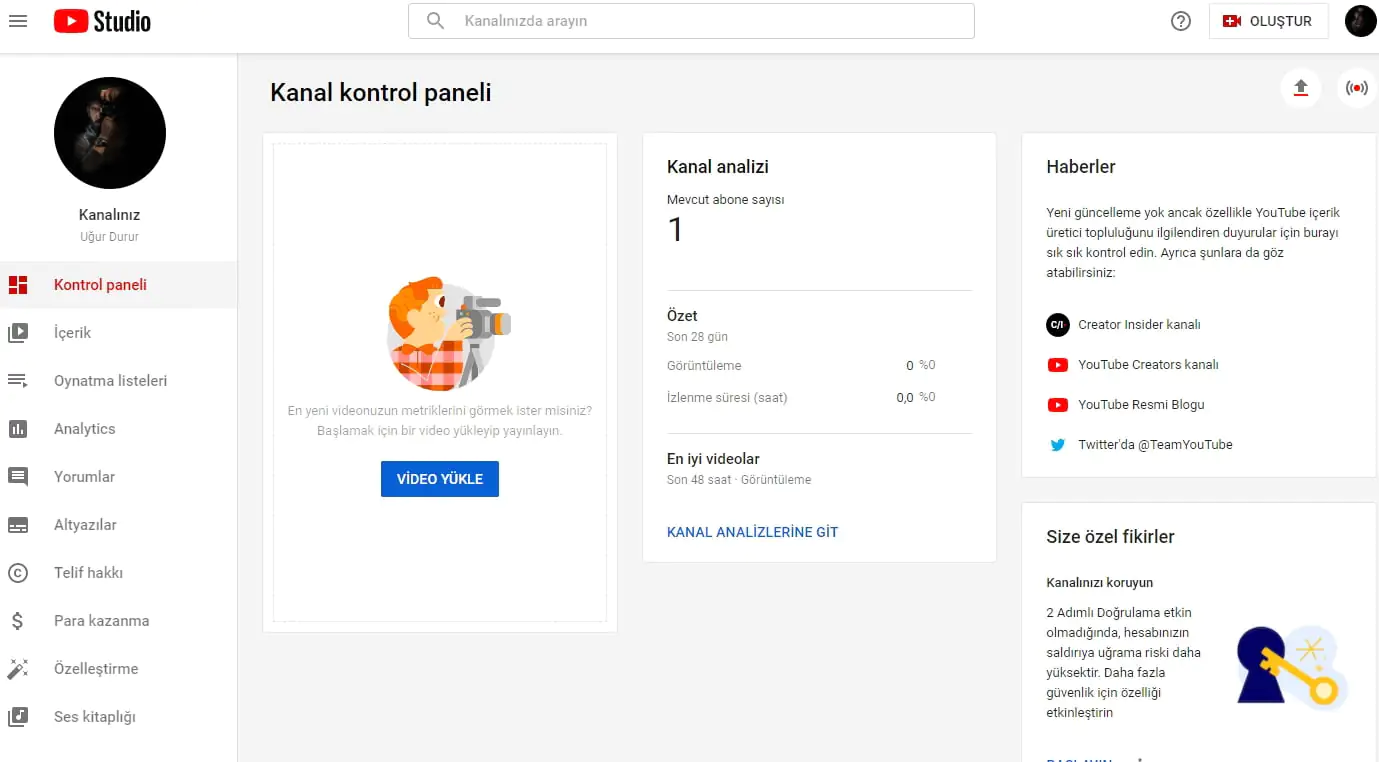Click the large channel profile picture
This screenshot has width=1379, height=762.
click(110, 133)
